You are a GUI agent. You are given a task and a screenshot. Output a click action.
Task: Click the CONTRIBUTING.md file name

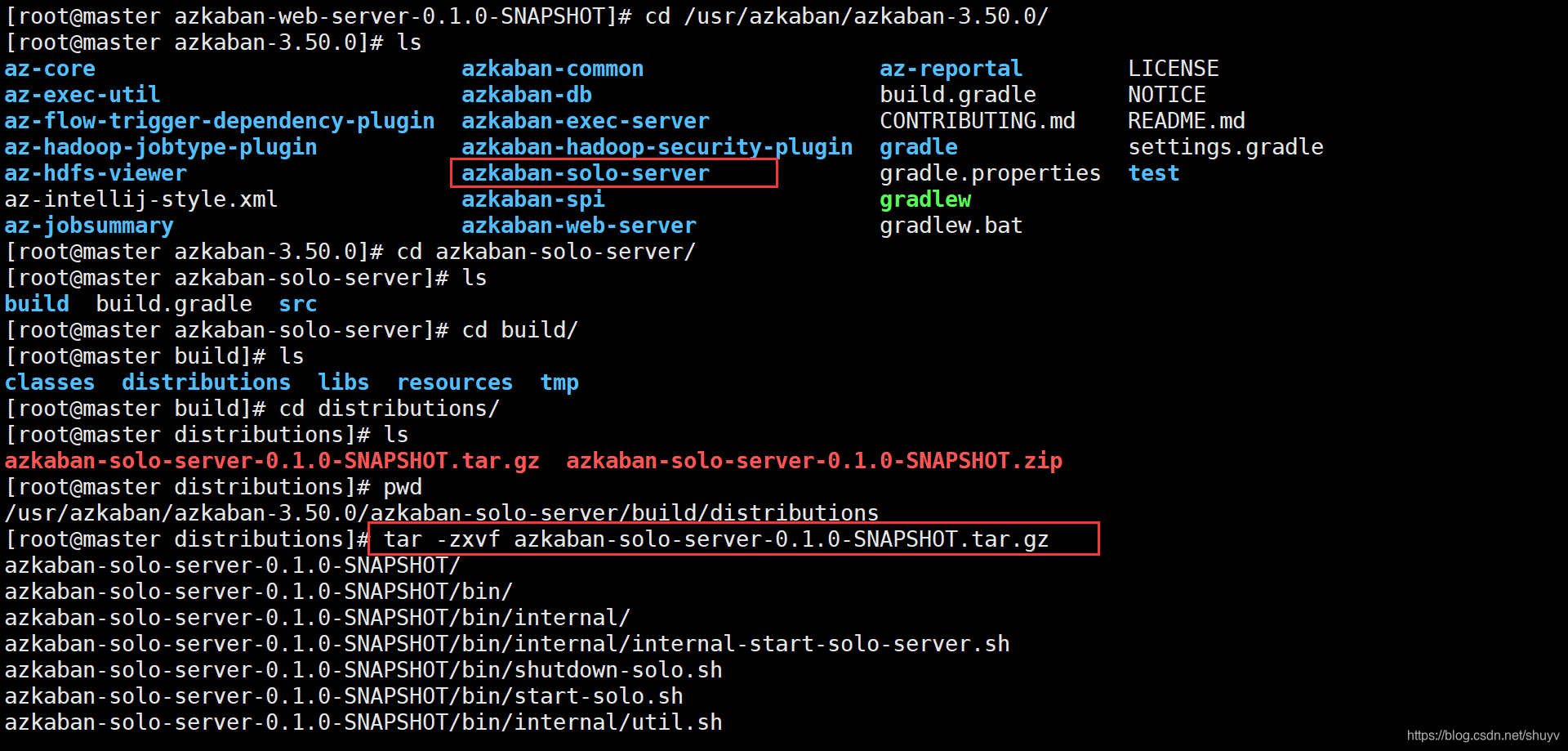coord(978,121)
